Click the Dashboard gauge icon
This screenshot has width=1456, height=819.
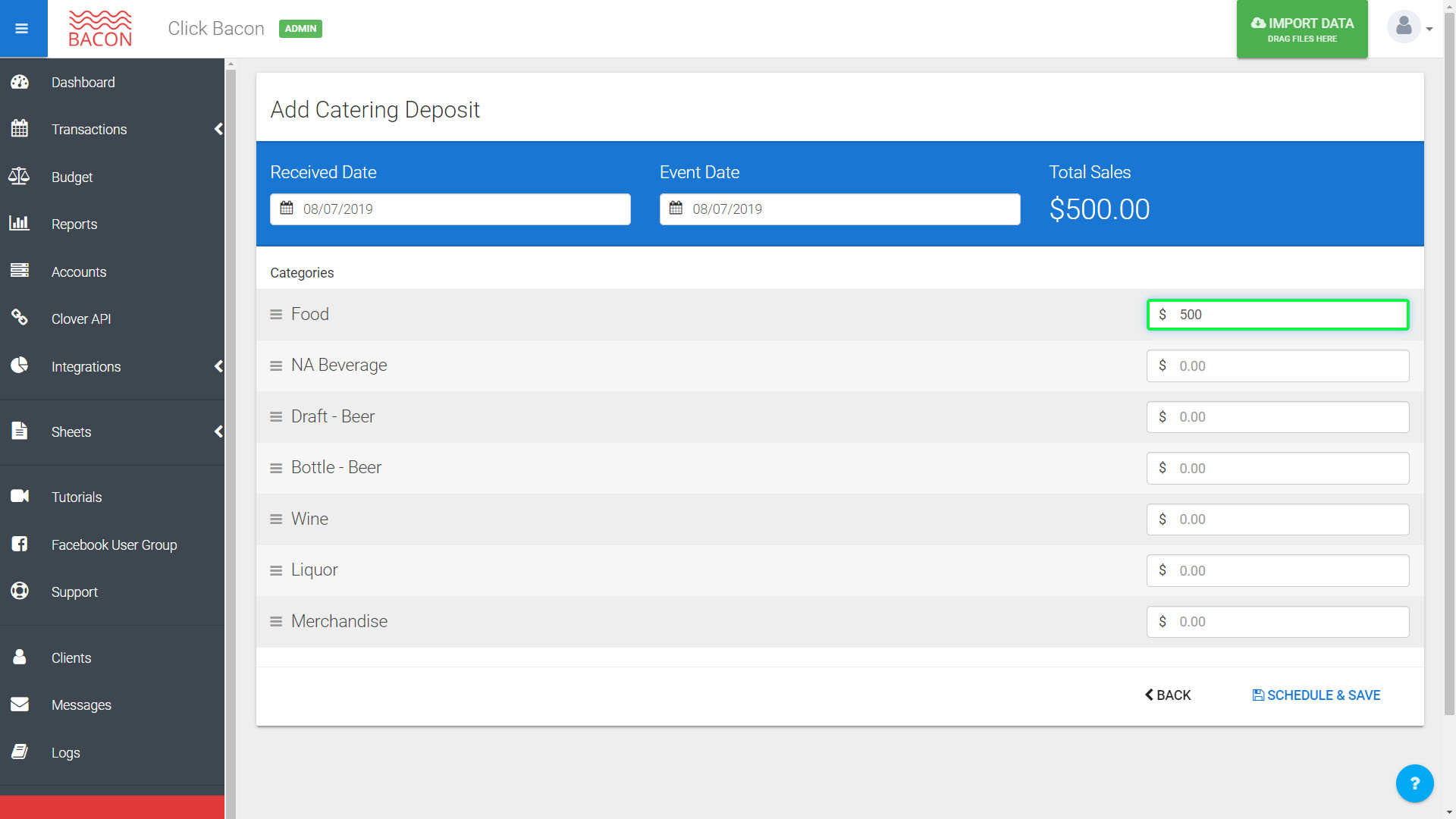coord(20,82)
